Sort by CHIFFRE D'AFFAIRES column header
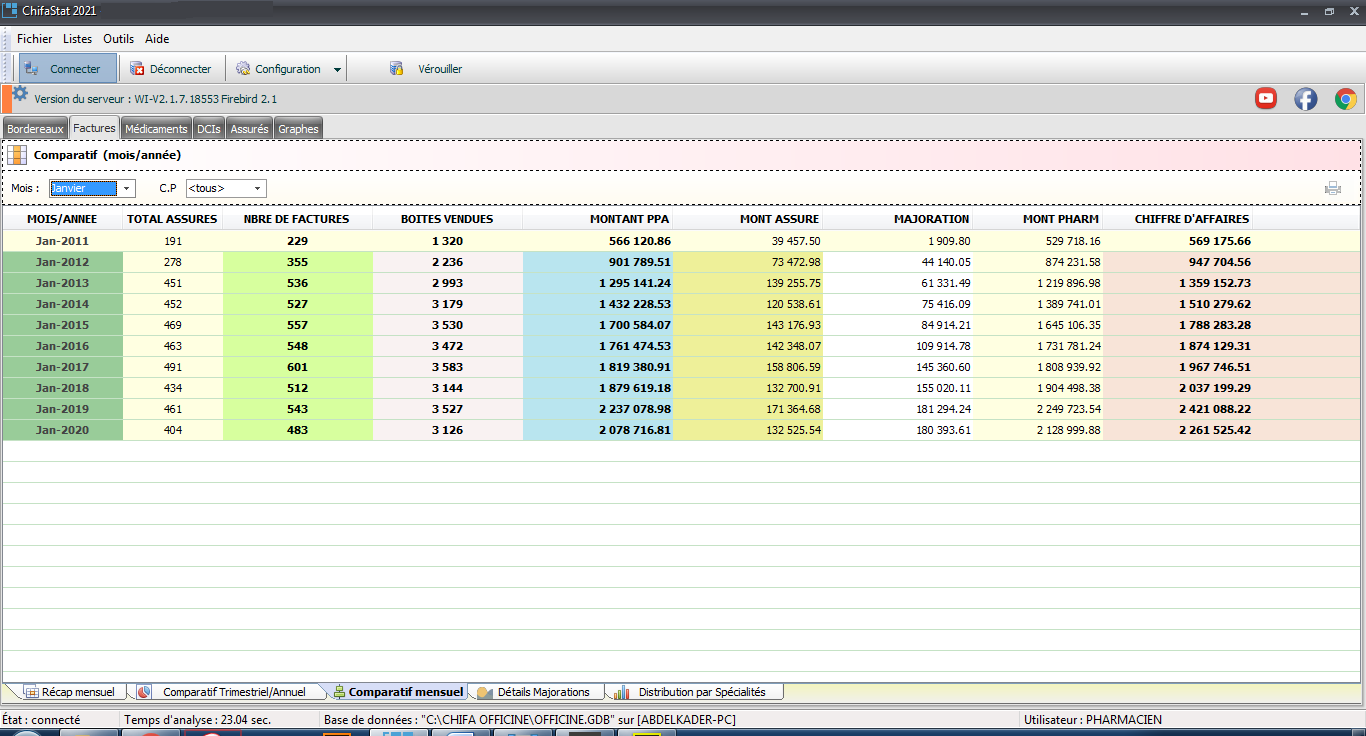This screenshot has height=736, width=1366. point(1191,219)
